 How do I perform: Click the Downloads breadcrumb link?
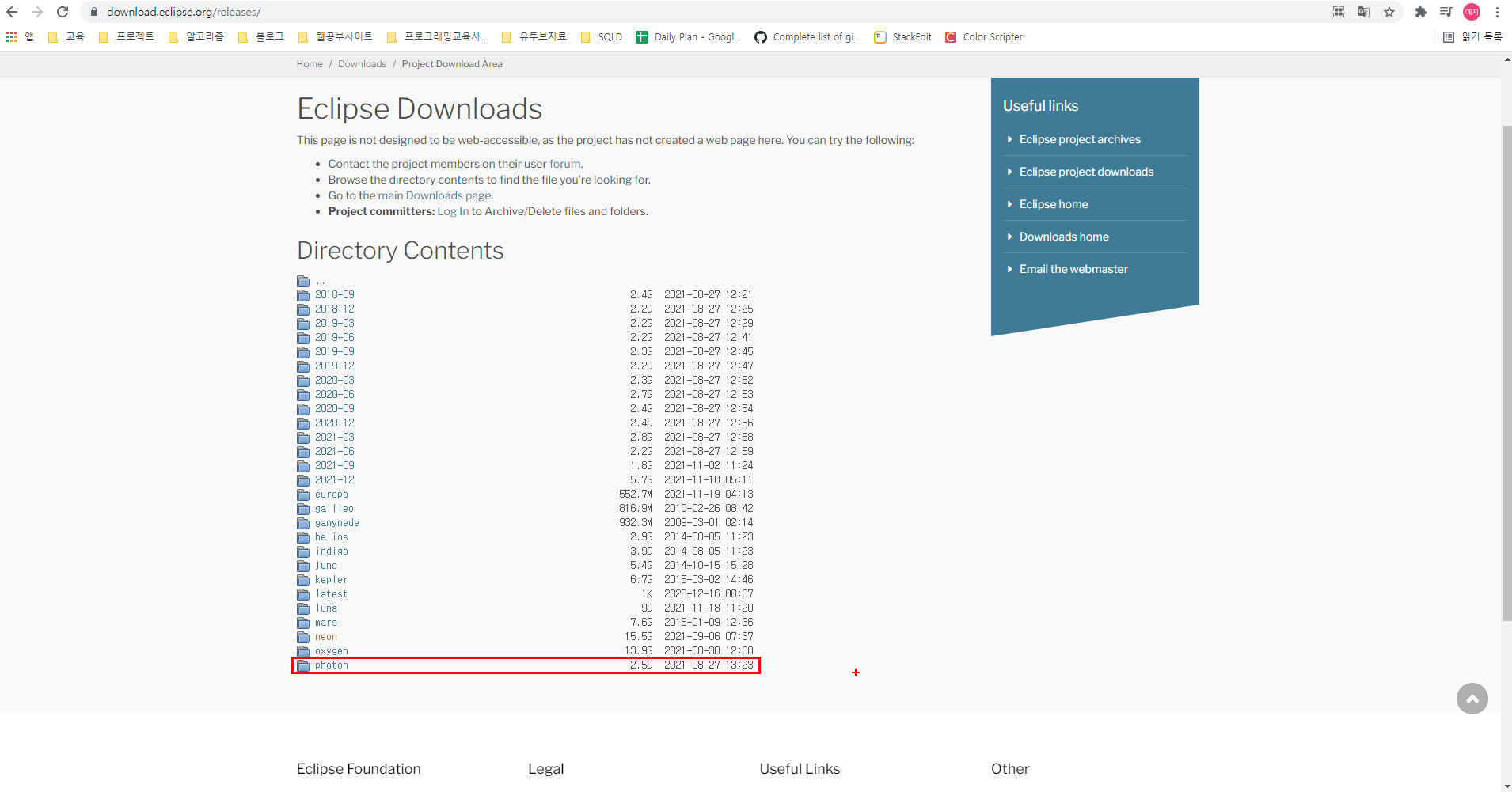[x=362, y=64]
